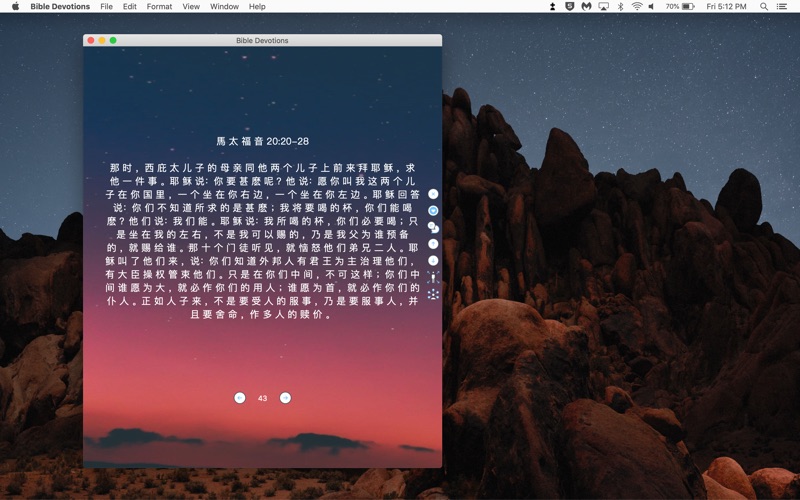Click the heart favorite icon in sidebar
This screenshot has width=800, height=500.
(433, 210)
